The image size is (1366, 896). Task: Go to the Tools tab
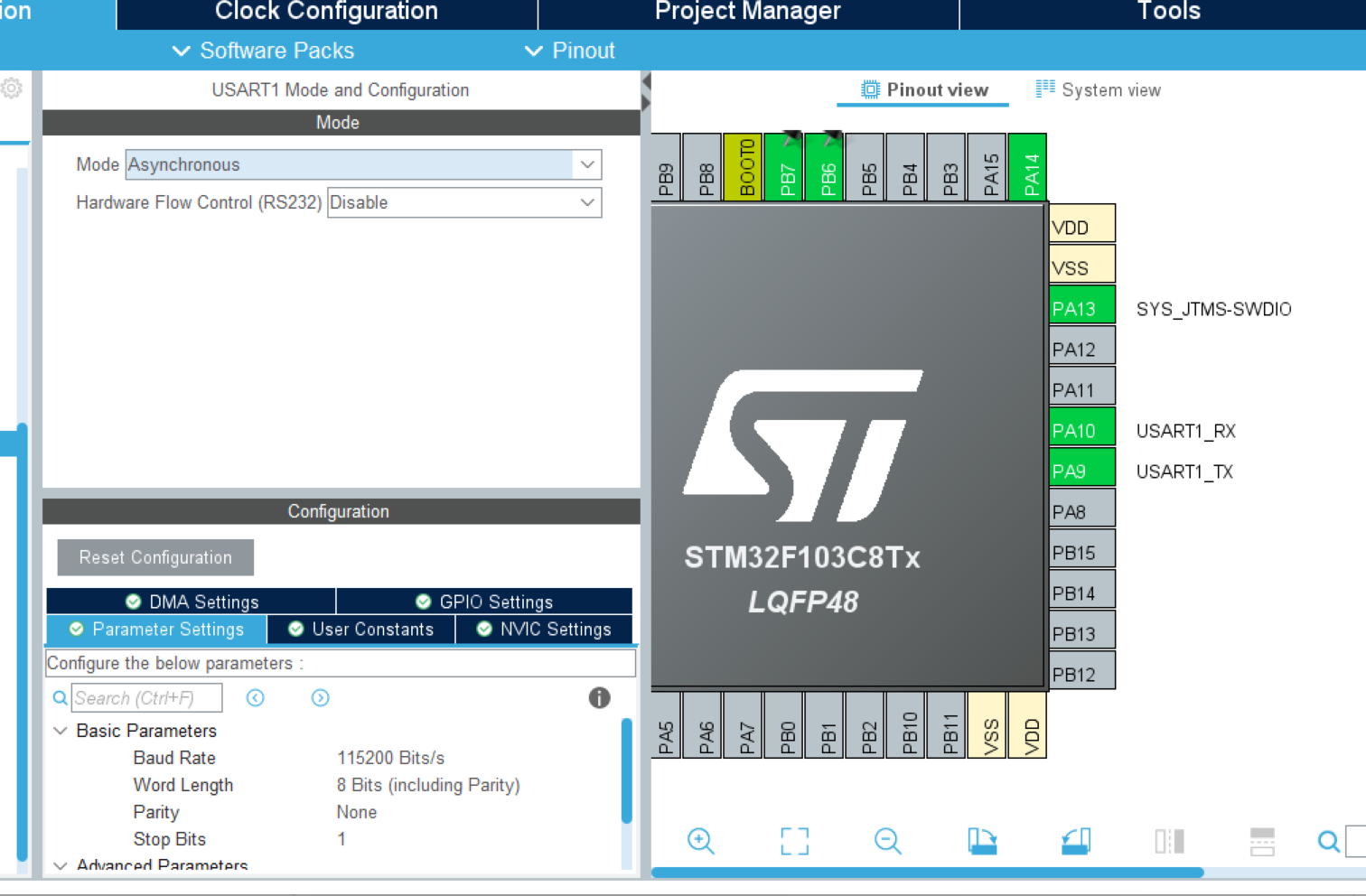pyautogui.click(x=1168, y=12)
